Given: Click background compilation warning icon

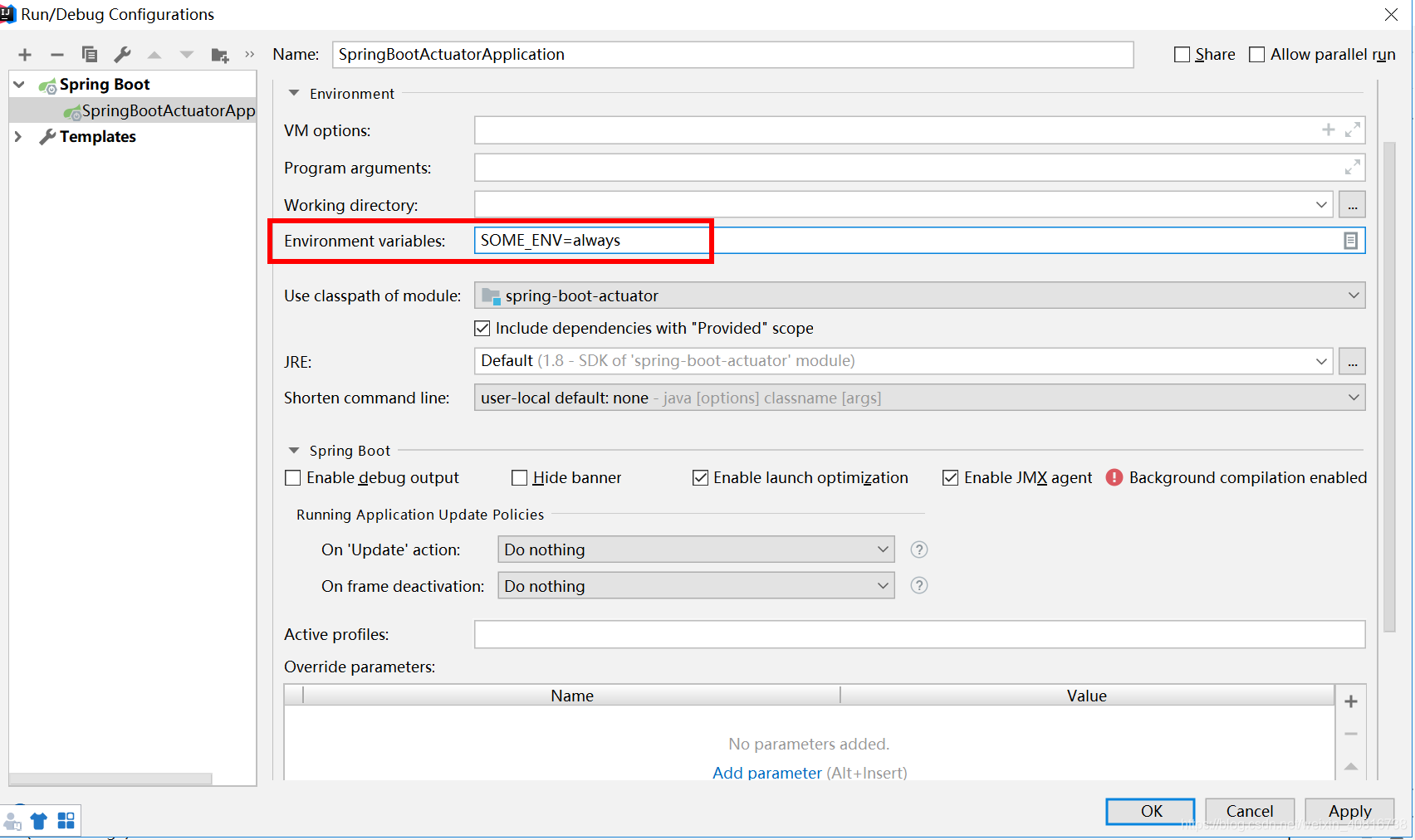Looking at the screenshot, I should pyautogui.click(x=1114, y=477).
